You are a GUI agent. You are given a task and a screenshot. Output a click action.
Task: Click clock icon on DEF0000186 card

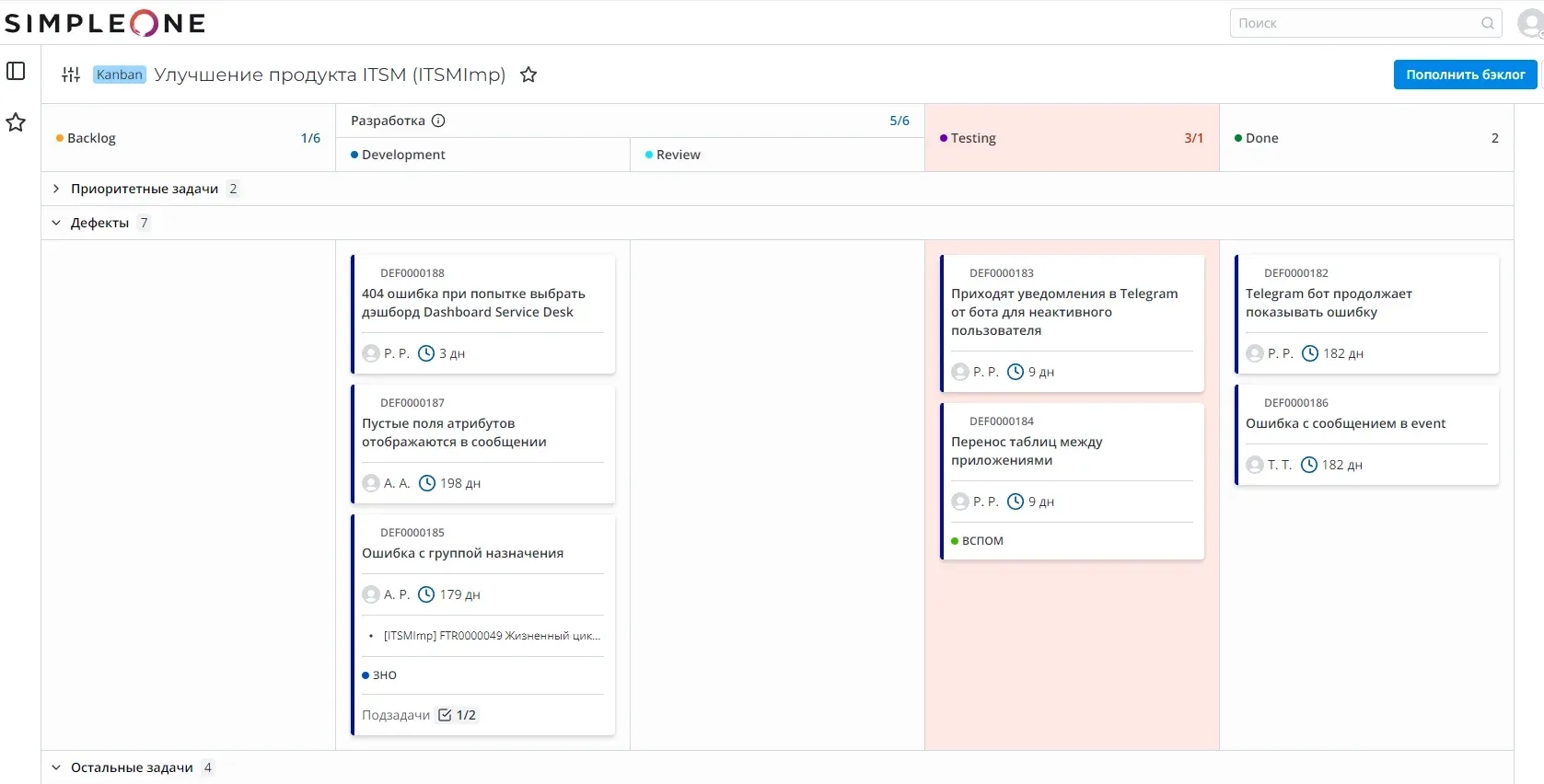coord(1309,465)
